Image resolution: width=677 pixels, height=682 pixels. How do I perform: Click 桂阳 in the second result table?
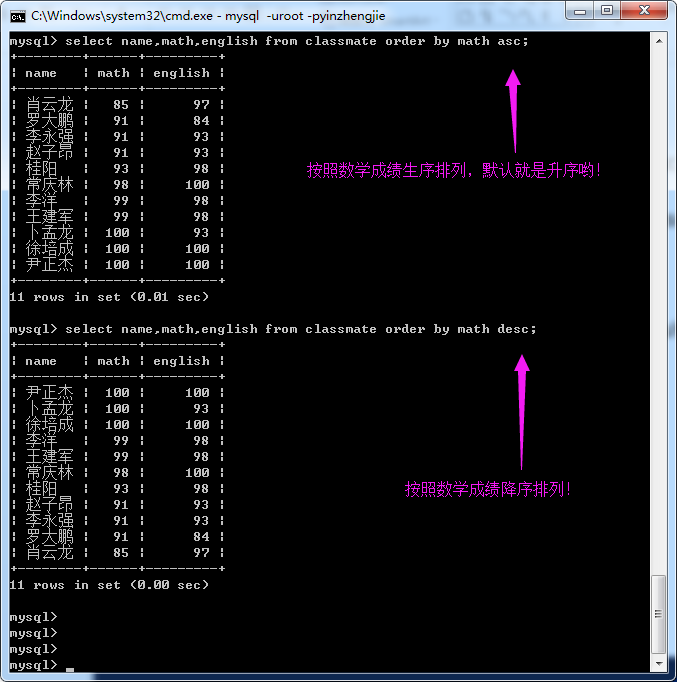tap(41, 488)
